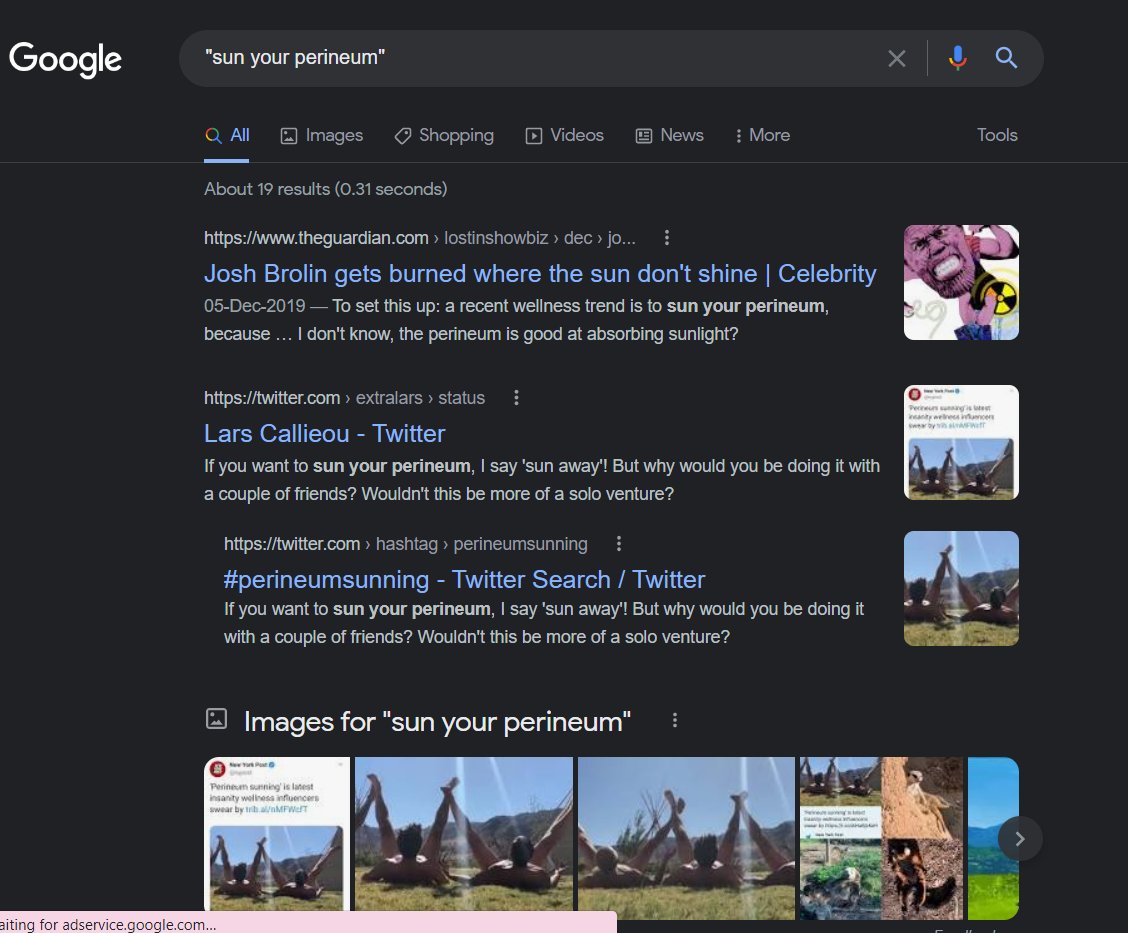Switch to the News tab

(x=670, y=135)
